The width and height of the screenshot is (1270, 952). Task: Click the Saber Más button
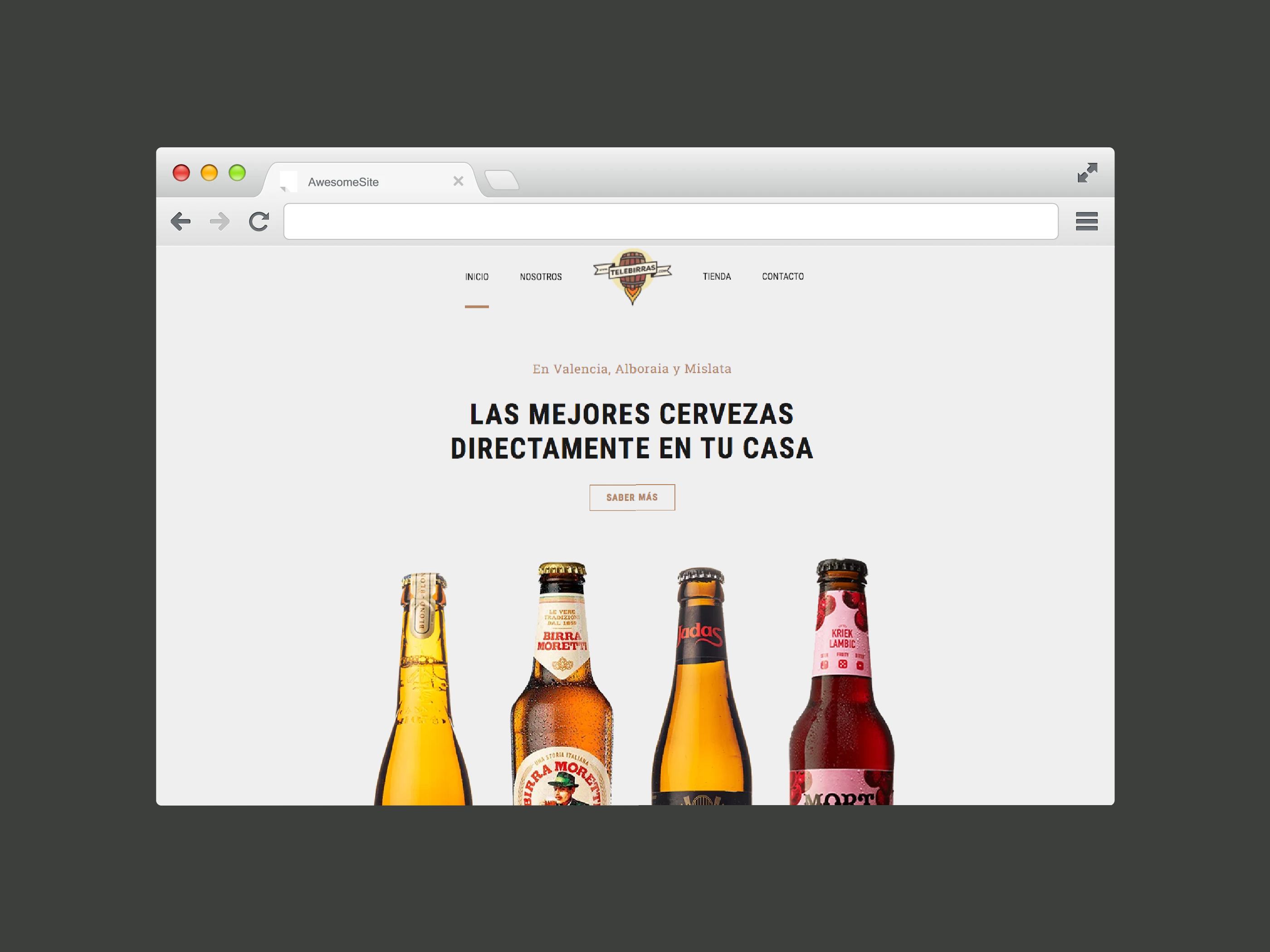[632, 497]
